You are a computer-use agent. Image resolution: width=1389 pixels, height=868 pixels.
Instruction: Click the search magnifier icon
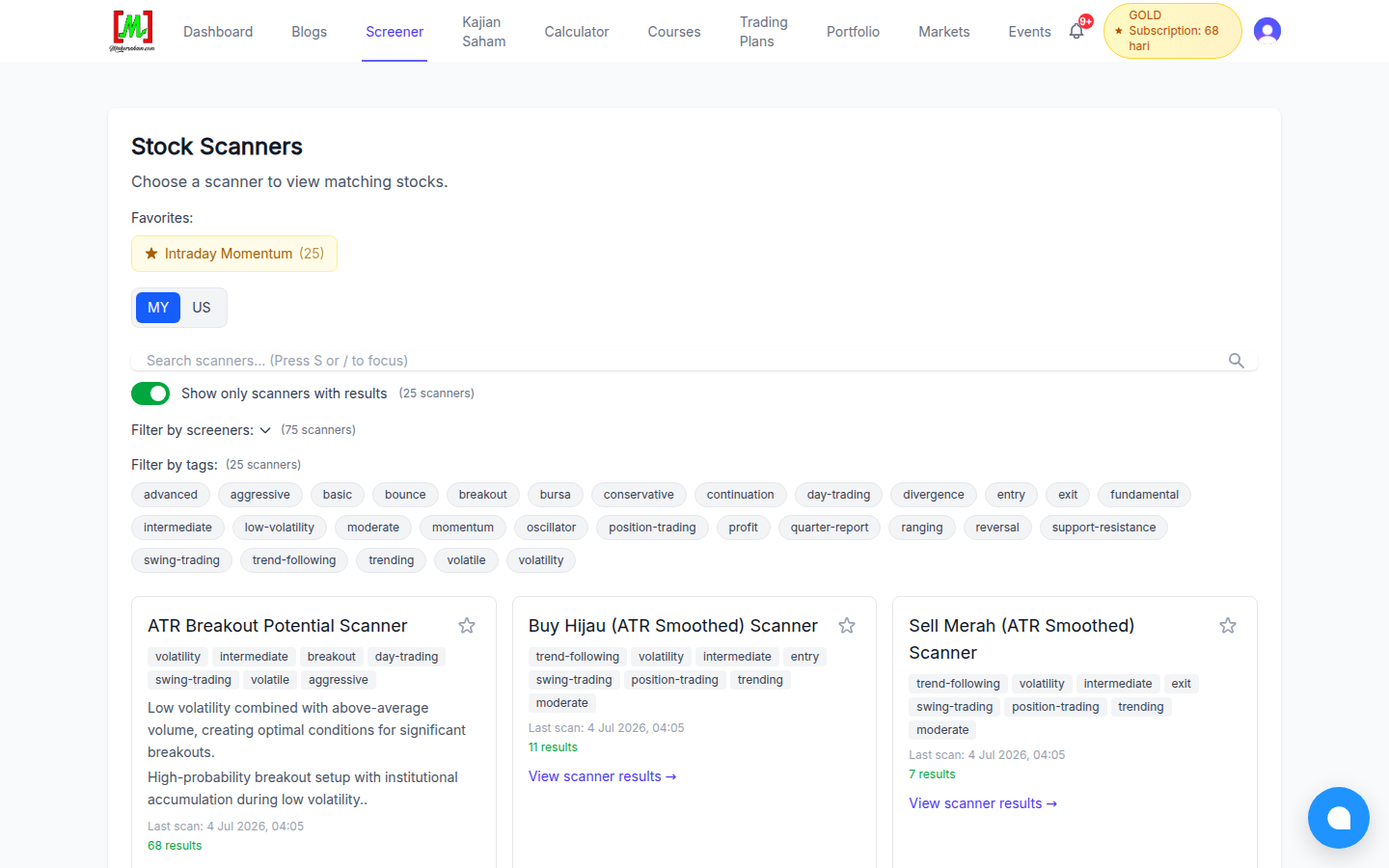coord(1237,361)
